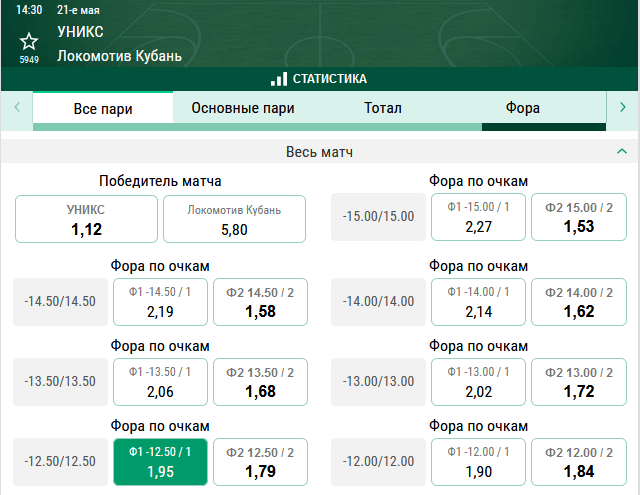640x495 pixels.
Task: Select Ф2 14.00 odds 1,62
Action: [579, 302]
